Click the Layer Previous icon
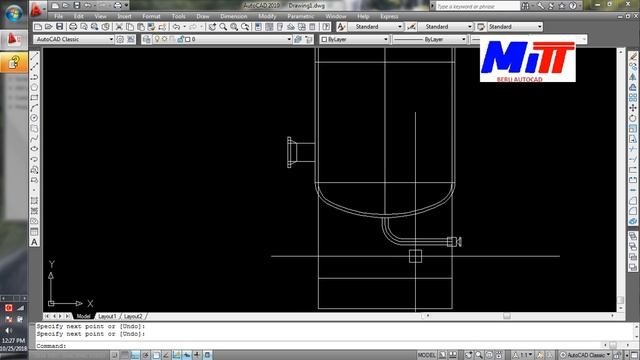Viewport: 640px width, 360px height. tap(309, 39)
